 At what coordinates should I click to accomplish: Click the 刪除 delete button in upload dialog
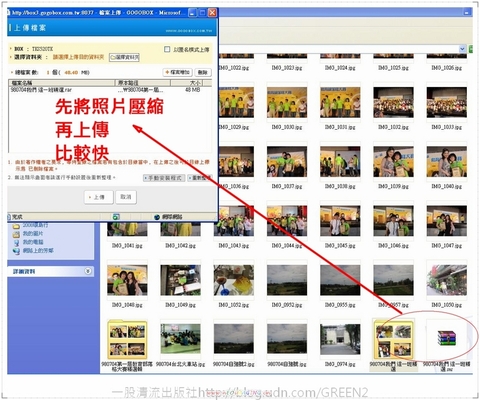coord(203,72)
